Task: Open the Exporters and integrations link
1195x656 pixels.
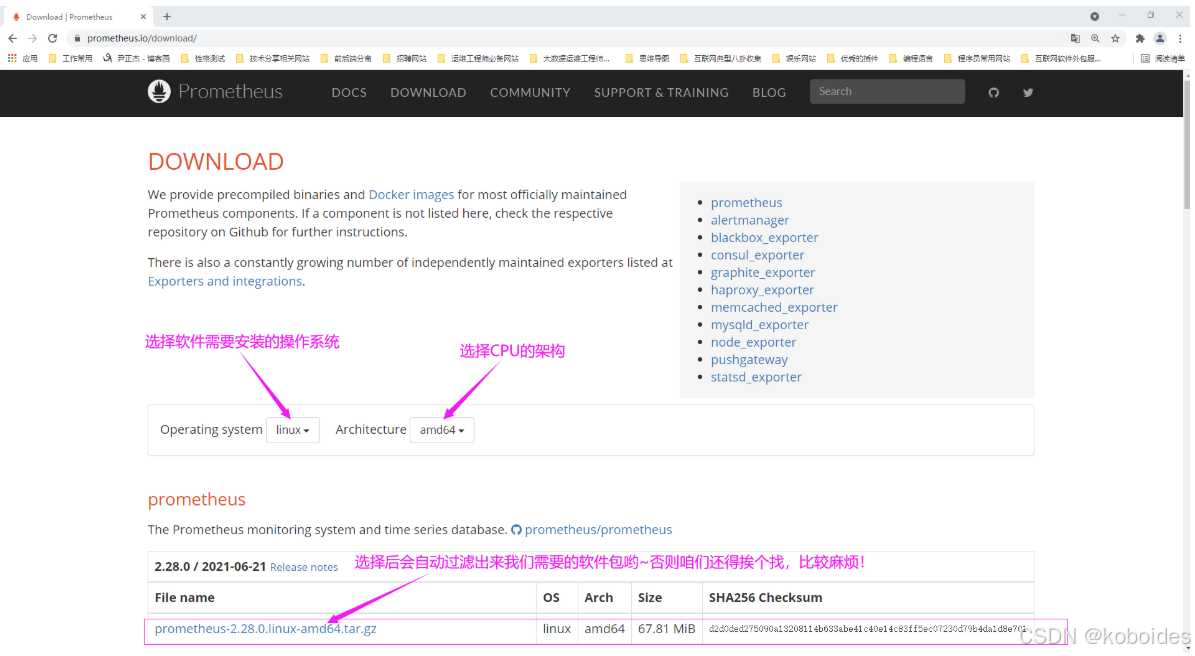Action: [x=225, y=281]
